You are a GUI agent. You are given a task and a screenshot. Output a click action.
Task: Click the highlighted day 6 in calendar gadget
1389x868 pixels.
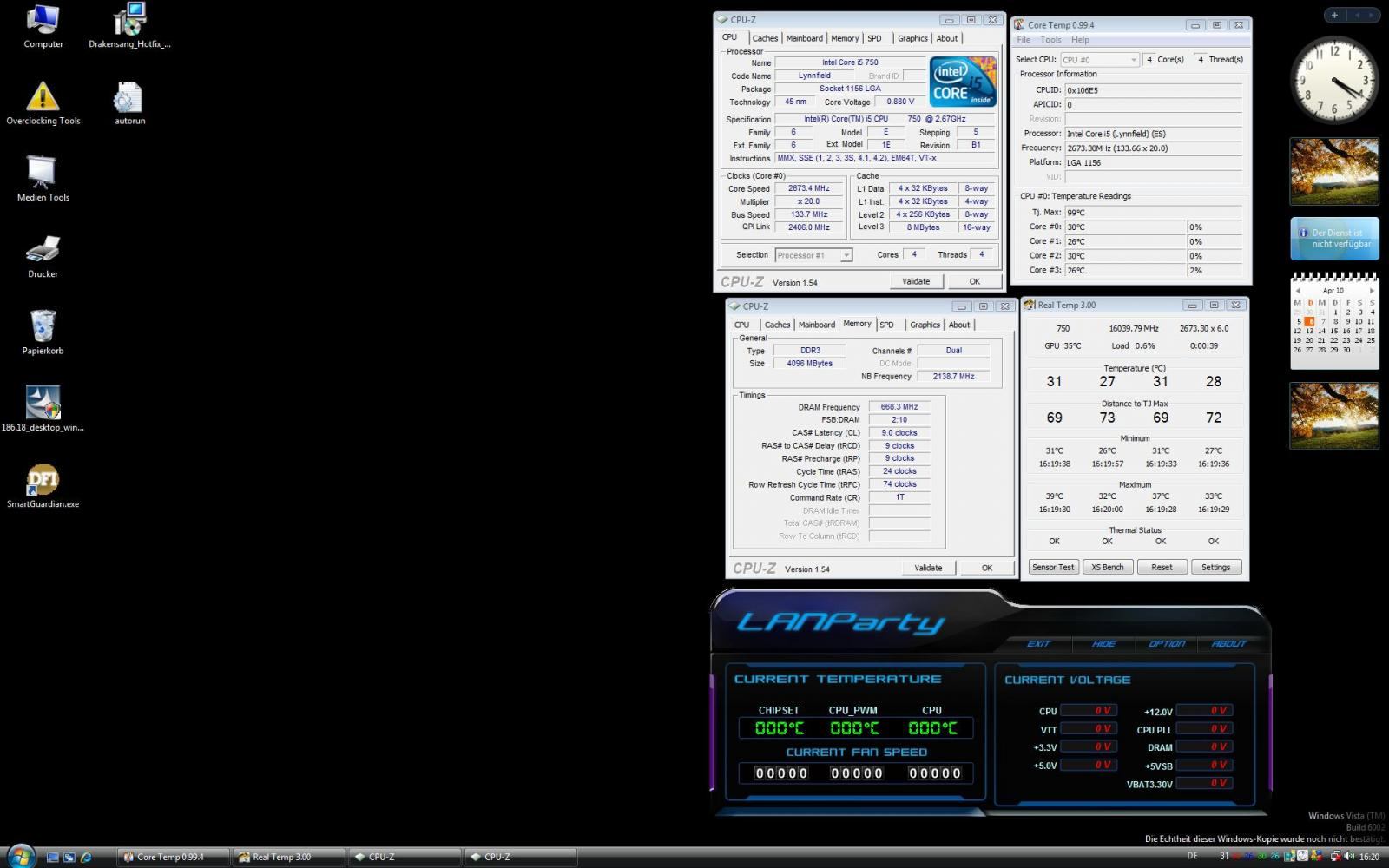pos(1310,321)
